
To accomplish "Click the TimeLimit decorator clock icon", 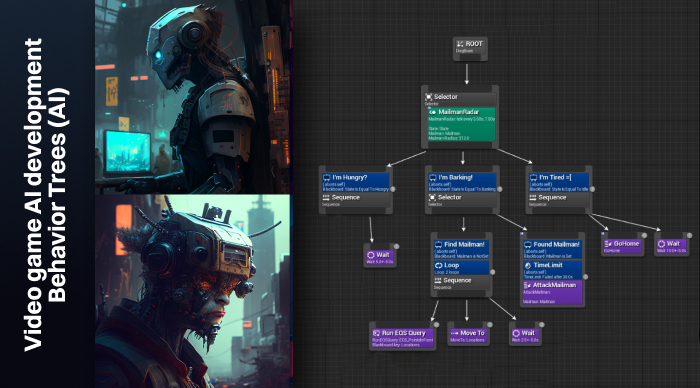I will pyautogui.click(x=528, y=265).
